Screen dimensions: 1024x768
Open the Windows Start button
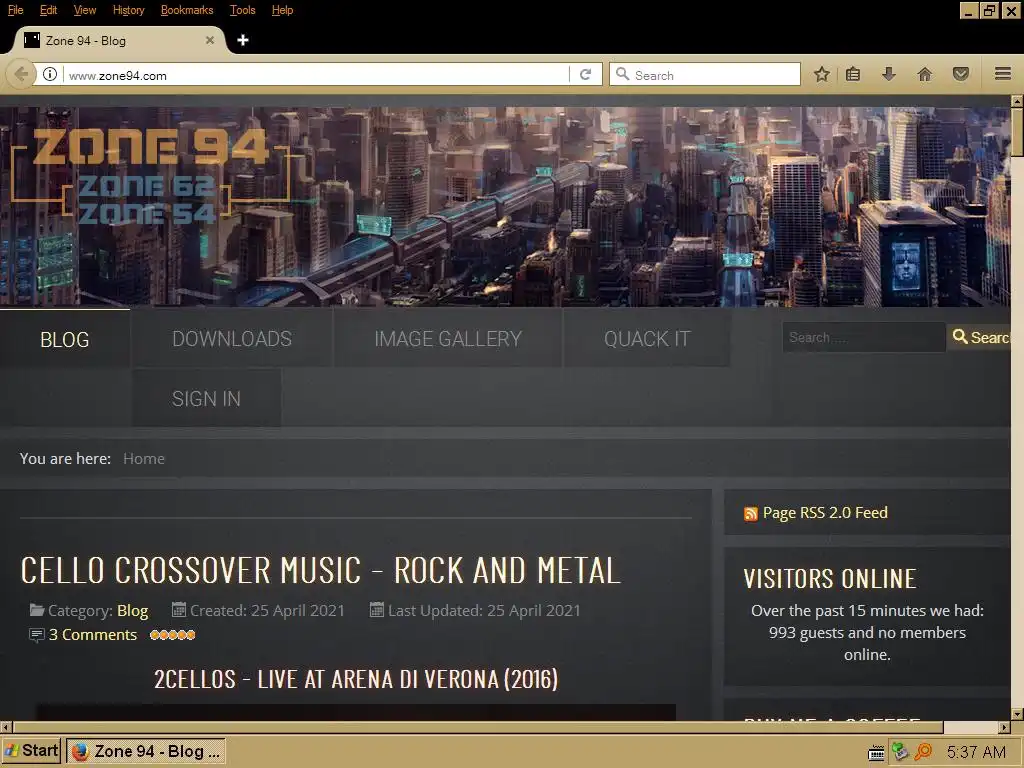(x=31, y=751)
